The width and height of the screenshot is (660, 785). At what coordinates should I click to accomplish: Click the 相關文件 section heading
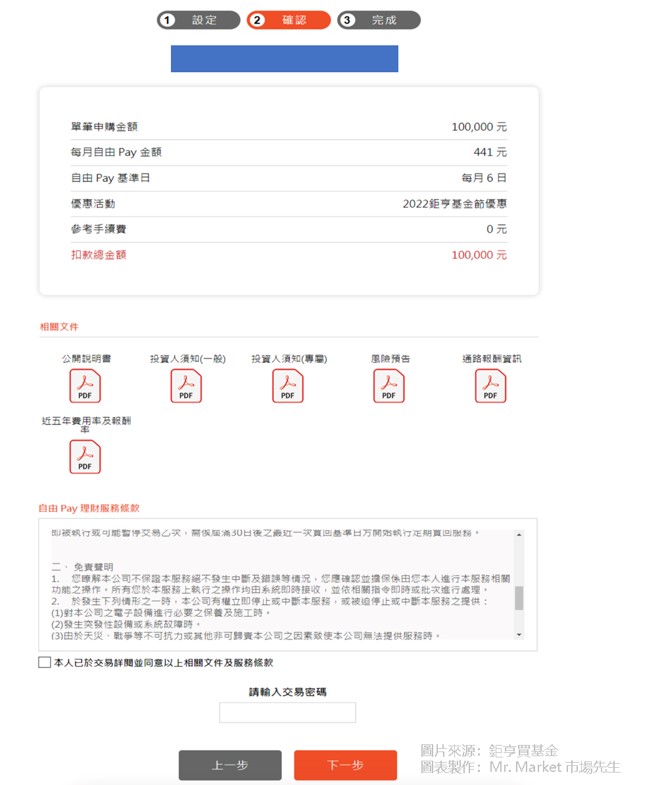(59, 326)
